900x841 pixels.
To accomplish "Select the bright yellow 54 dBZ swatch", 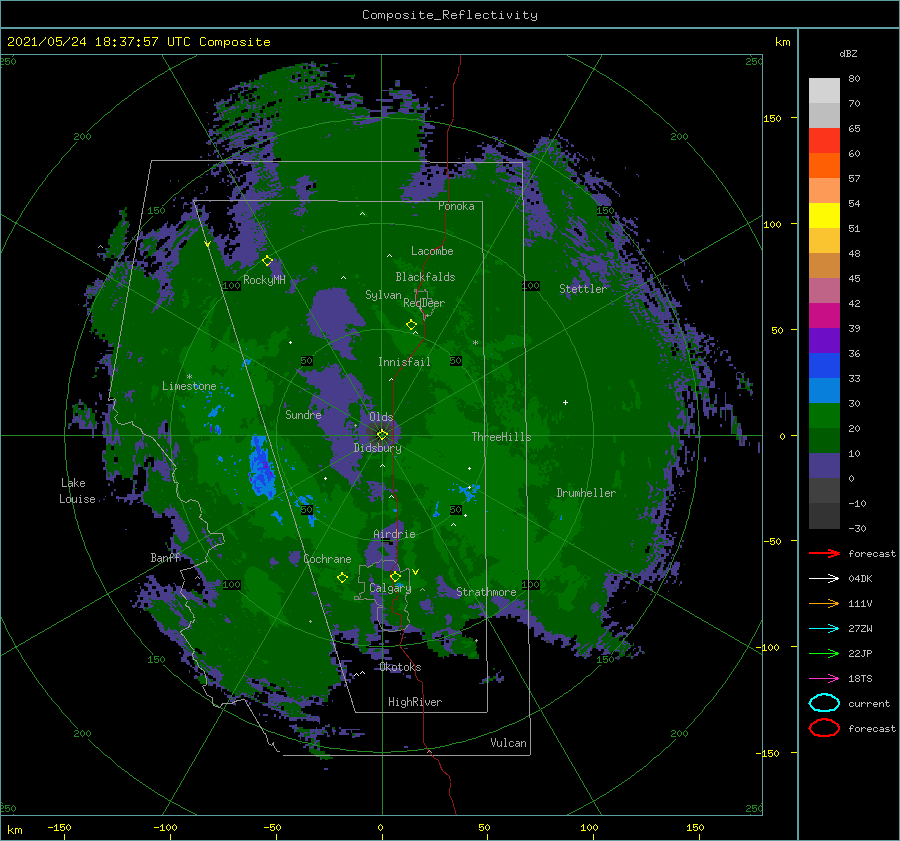I will tap(824, 215).
